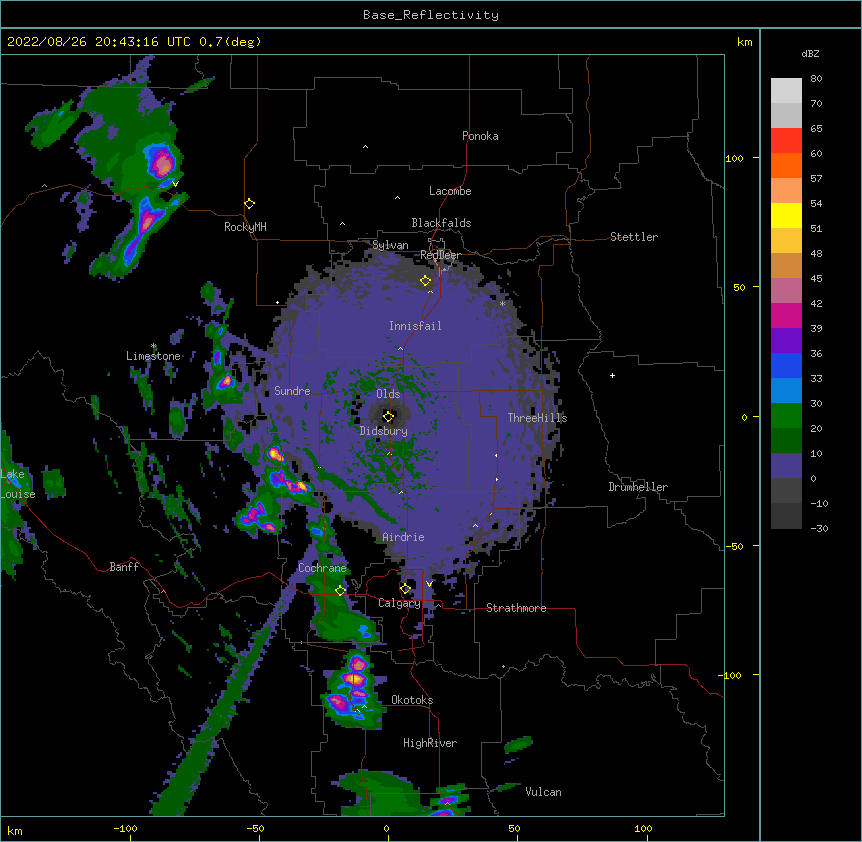Click the 2022/08/26 20:43:16 UTC timestamp

(x=98, y=42)
